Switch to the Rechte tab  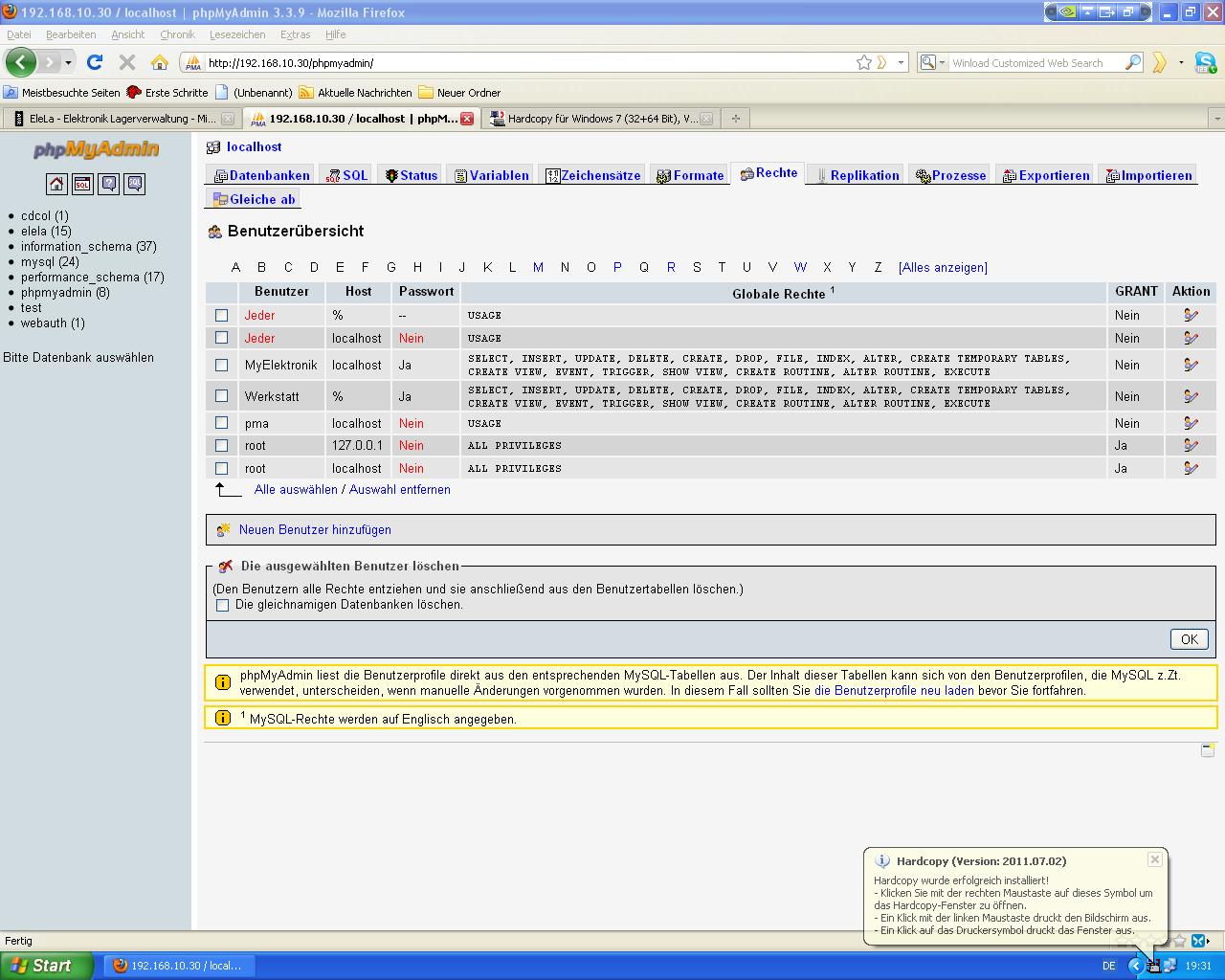coord(768,173)
